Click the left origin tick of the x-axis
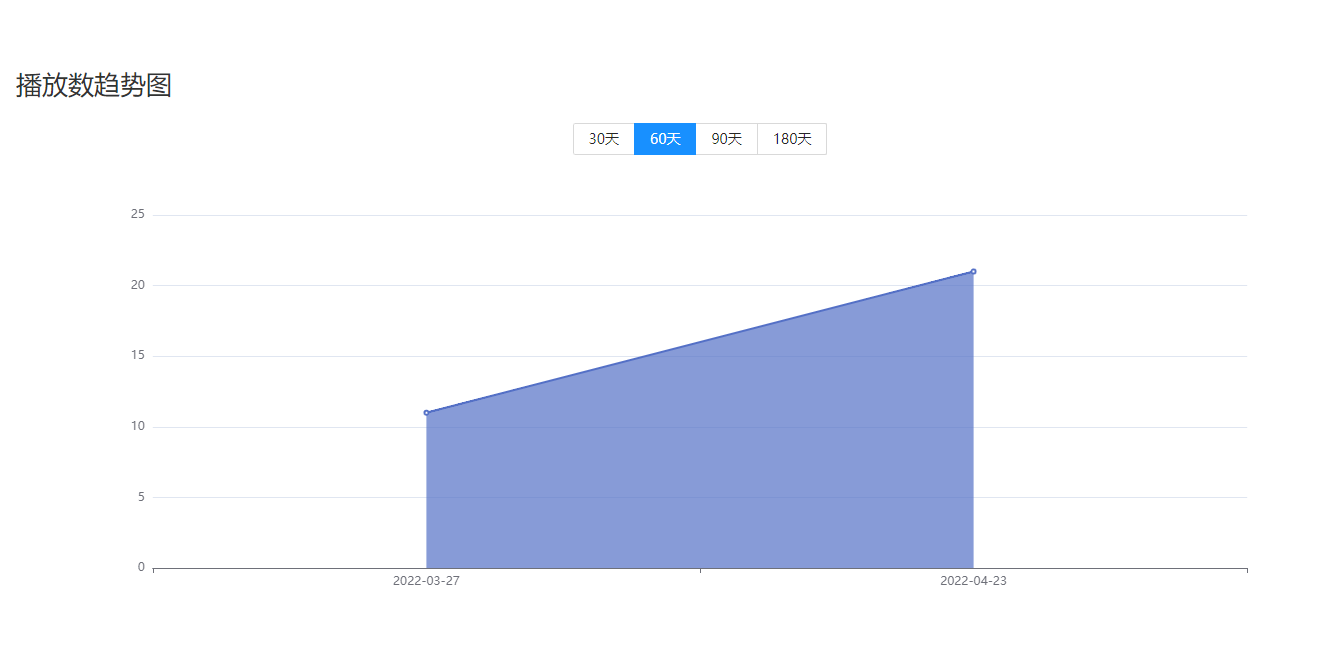Screen dimensions: 1335x651 (154, 570)
